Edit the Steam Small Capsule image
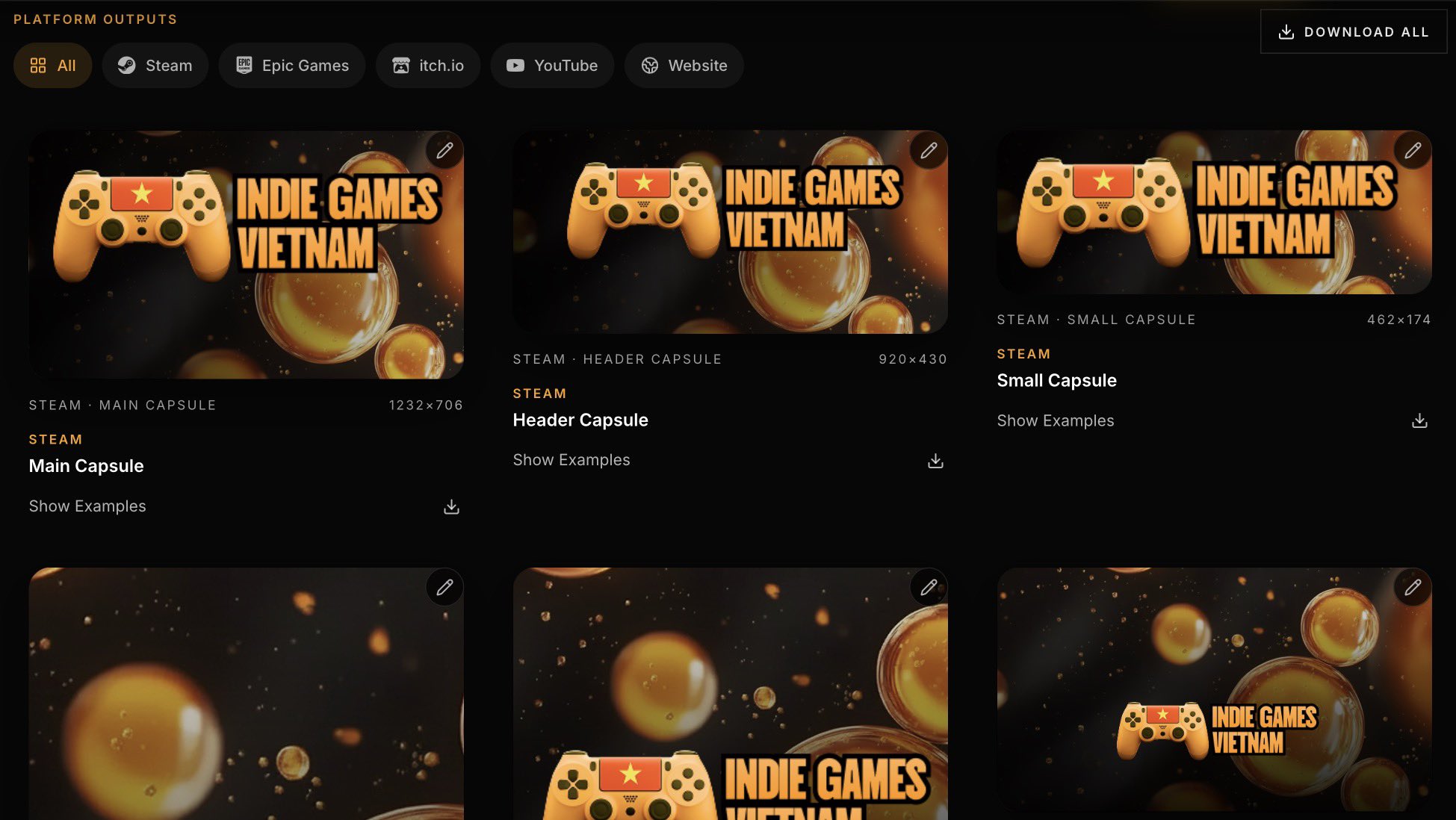This screenshot has height=820, width=1456. click(x=1413, y=150)
